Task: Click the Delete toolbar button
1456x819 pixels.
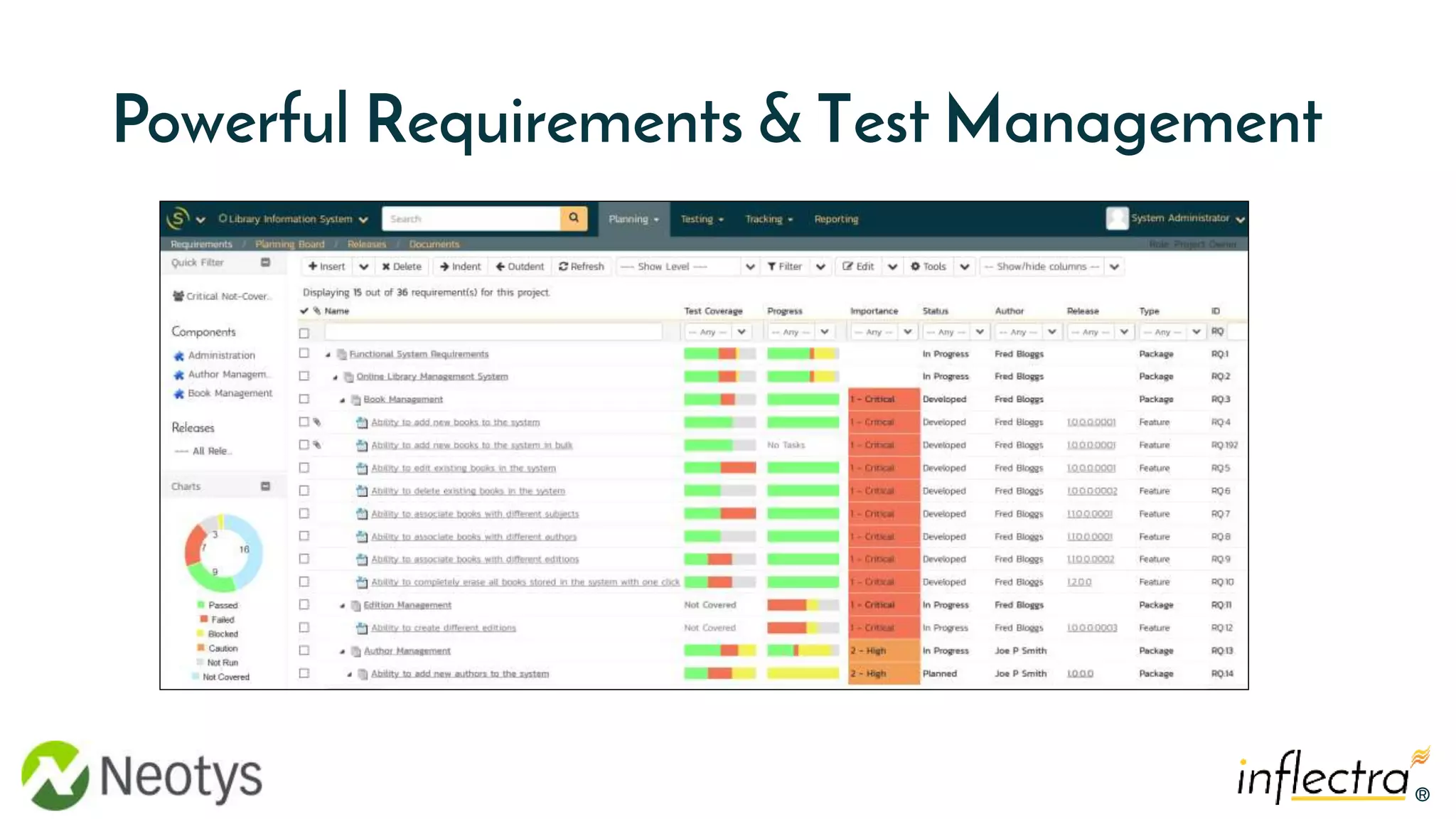Action: [402, 267]
